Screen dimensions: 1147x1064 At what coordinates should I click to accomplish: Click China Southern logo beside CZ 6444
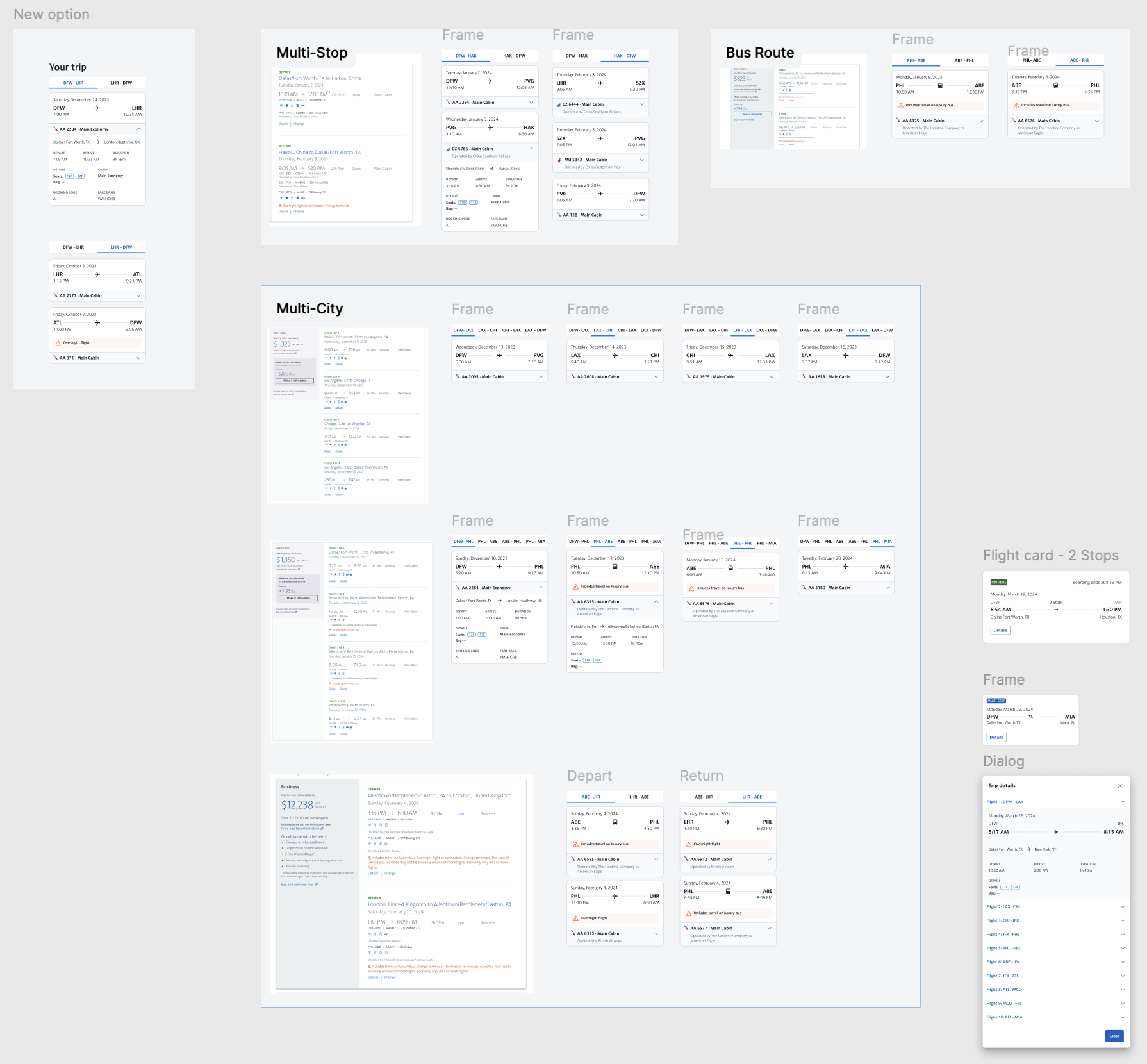coord(558,104)
